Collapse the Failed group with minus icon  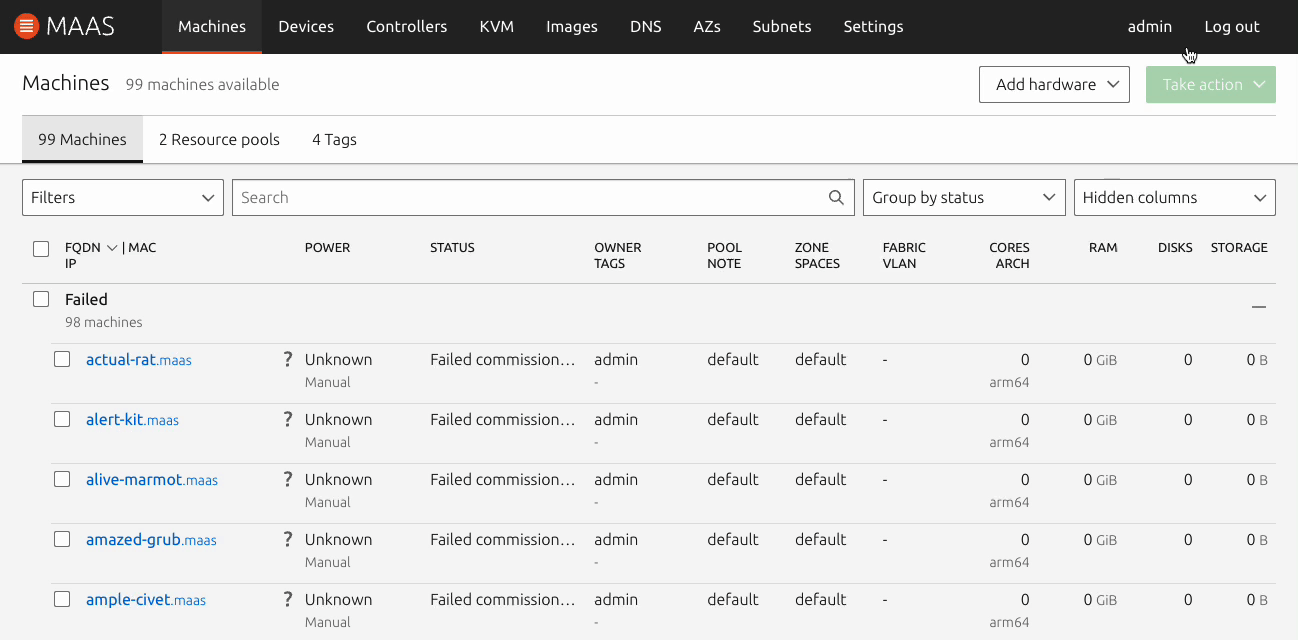coord(1259,307)
